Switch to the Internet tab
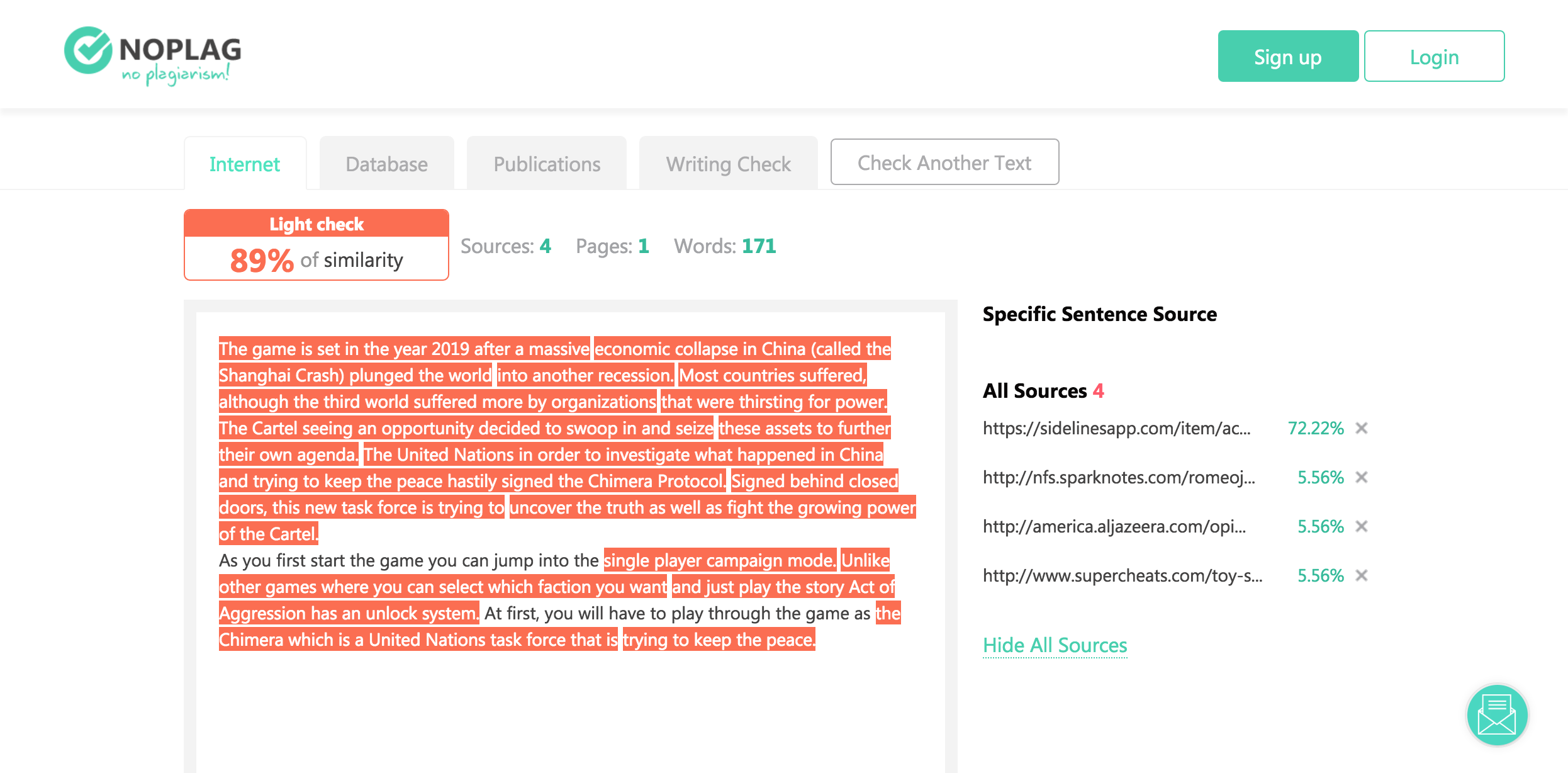The height and width of the screenshot is (773, 1568). 245,164
